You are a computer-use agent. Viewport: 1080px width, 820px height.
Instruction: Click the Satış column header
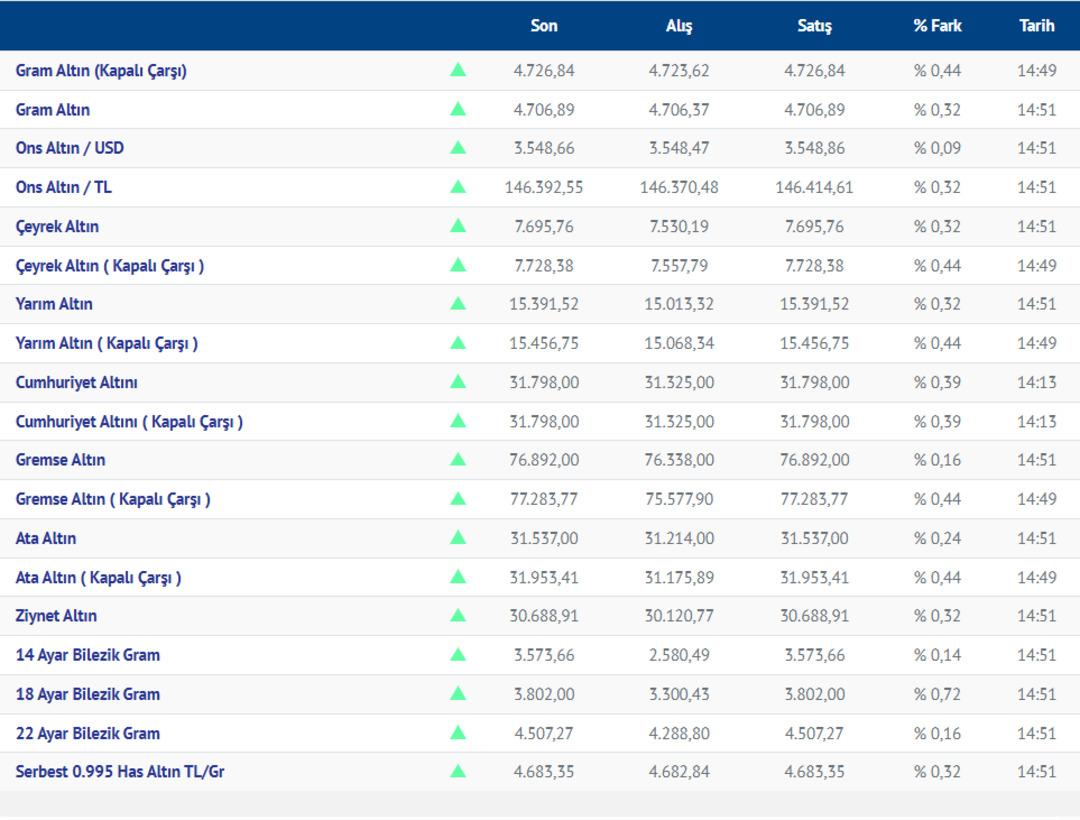pos(815,26)
